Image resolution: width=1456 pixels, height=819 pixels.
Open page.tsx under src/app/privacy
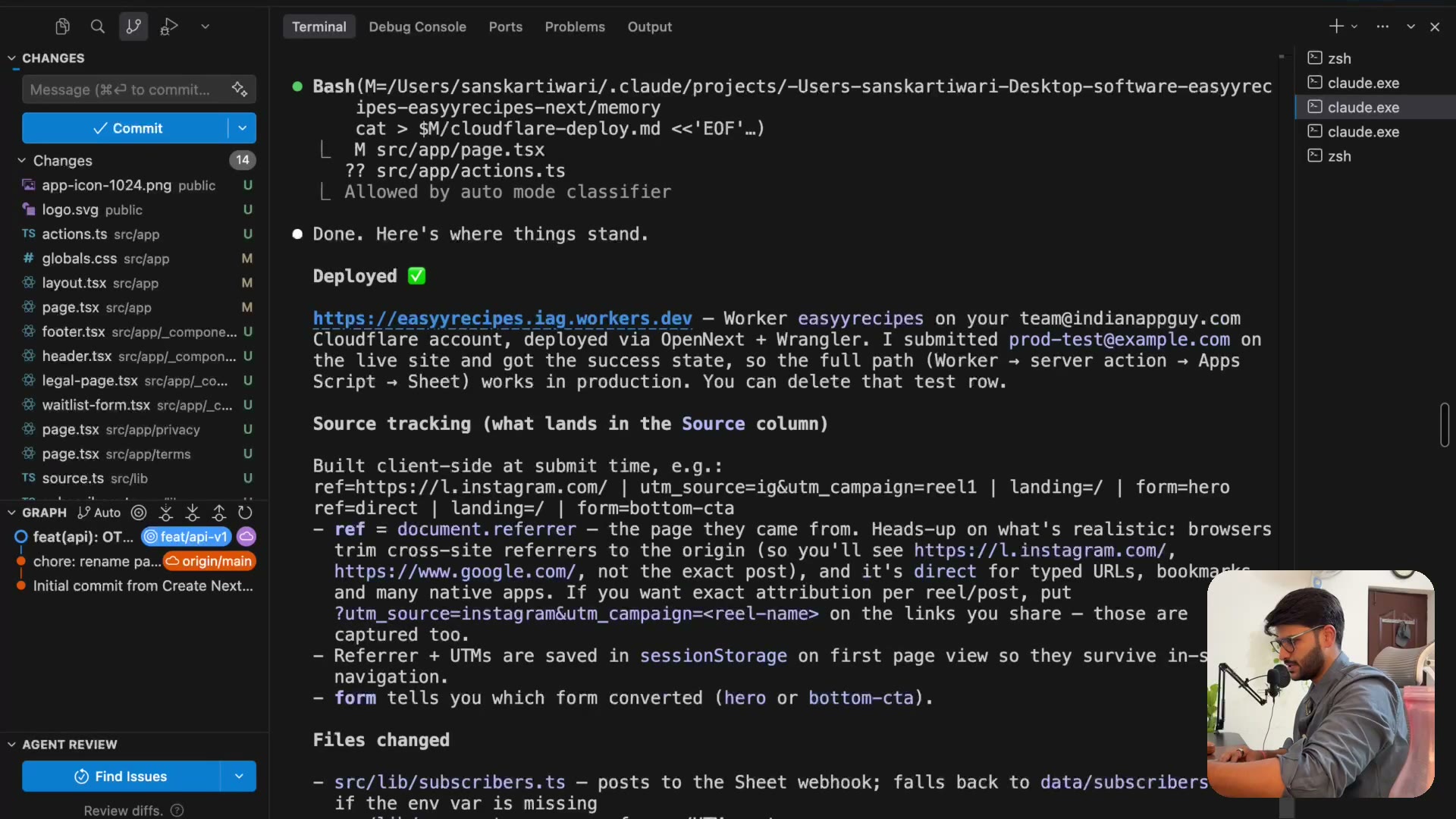(x=136, y=429)
